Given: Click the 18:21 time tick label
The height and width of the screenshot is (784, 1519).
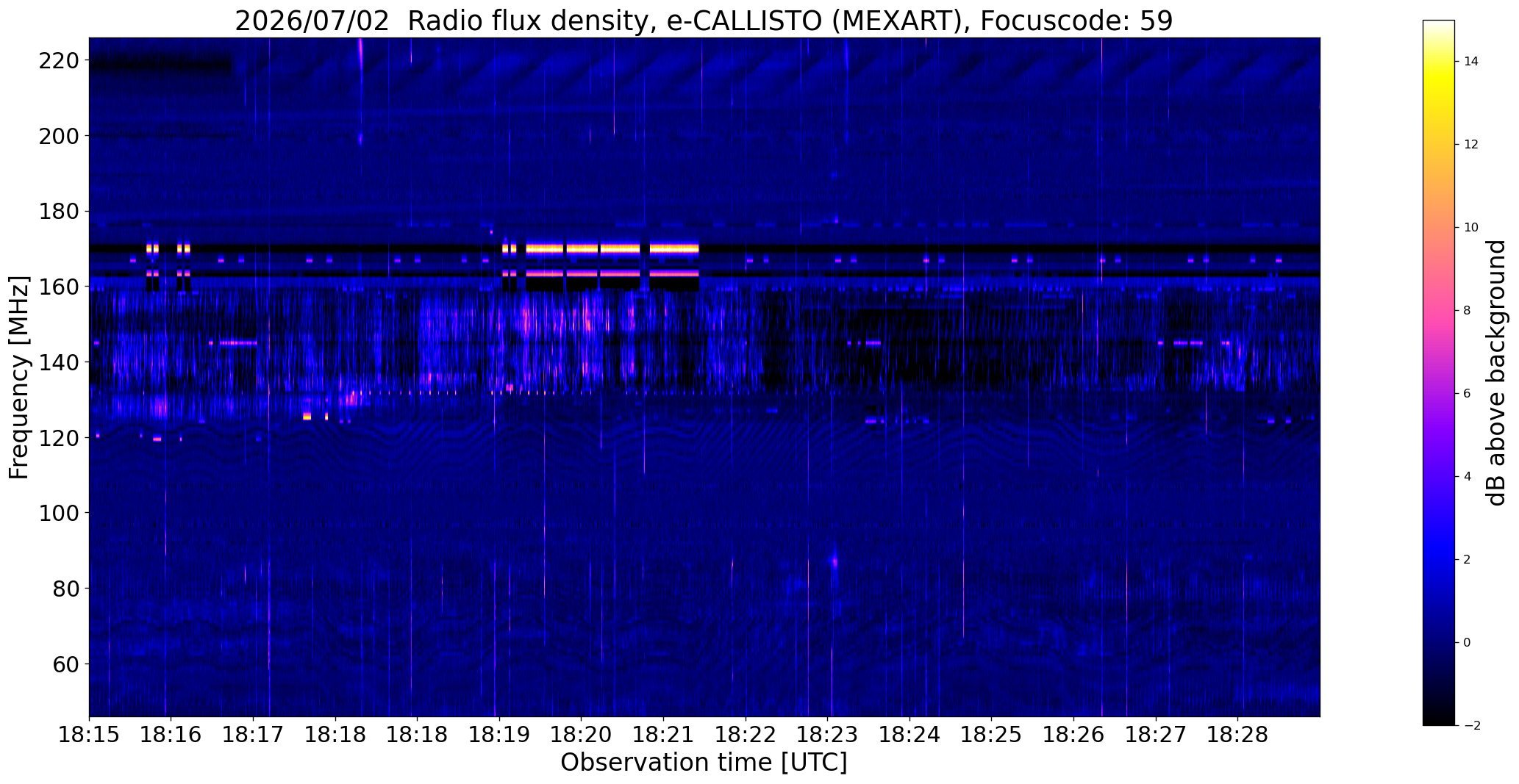Looking at the screenshot, I should [x=664, y=736].
